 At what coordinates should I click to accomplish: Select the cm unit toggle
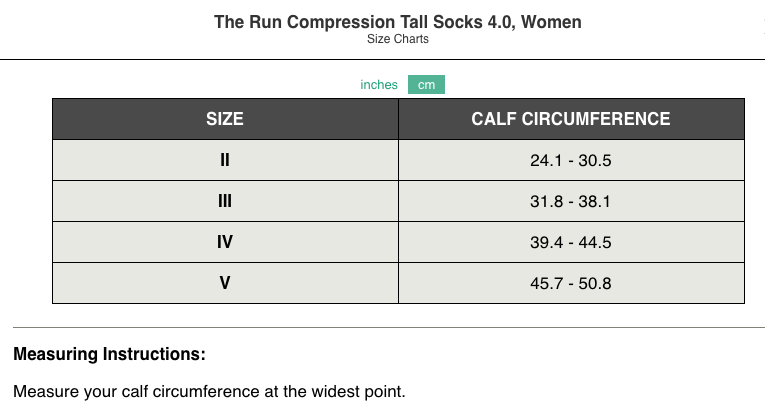426,85
